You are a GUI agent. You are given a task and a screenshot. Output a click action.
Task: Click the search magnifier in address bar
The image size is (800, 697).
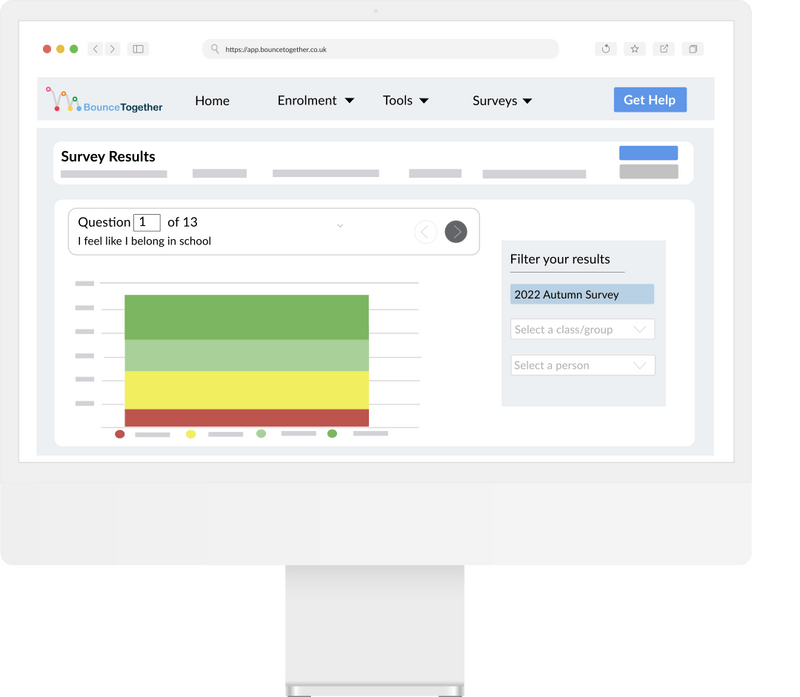click(x=215, y=49)
